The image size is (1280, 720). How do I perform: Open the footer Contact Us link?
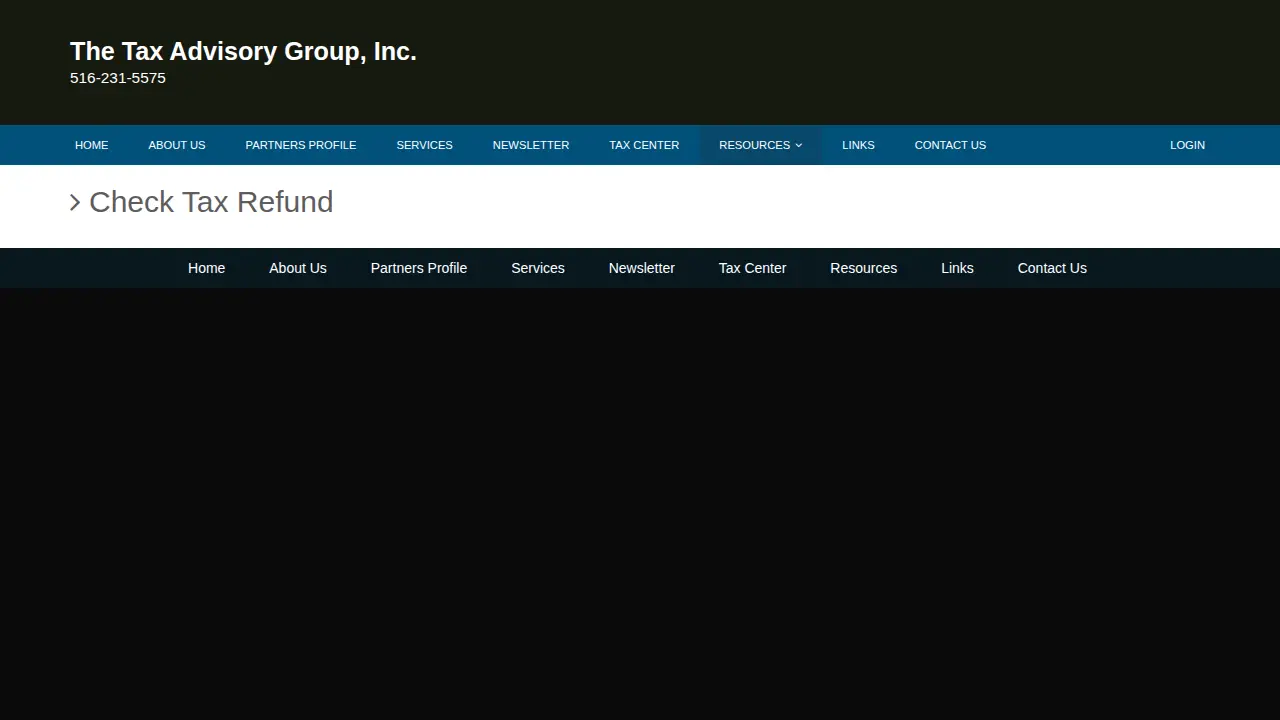pyautogui.click(x=1052, y=268)
